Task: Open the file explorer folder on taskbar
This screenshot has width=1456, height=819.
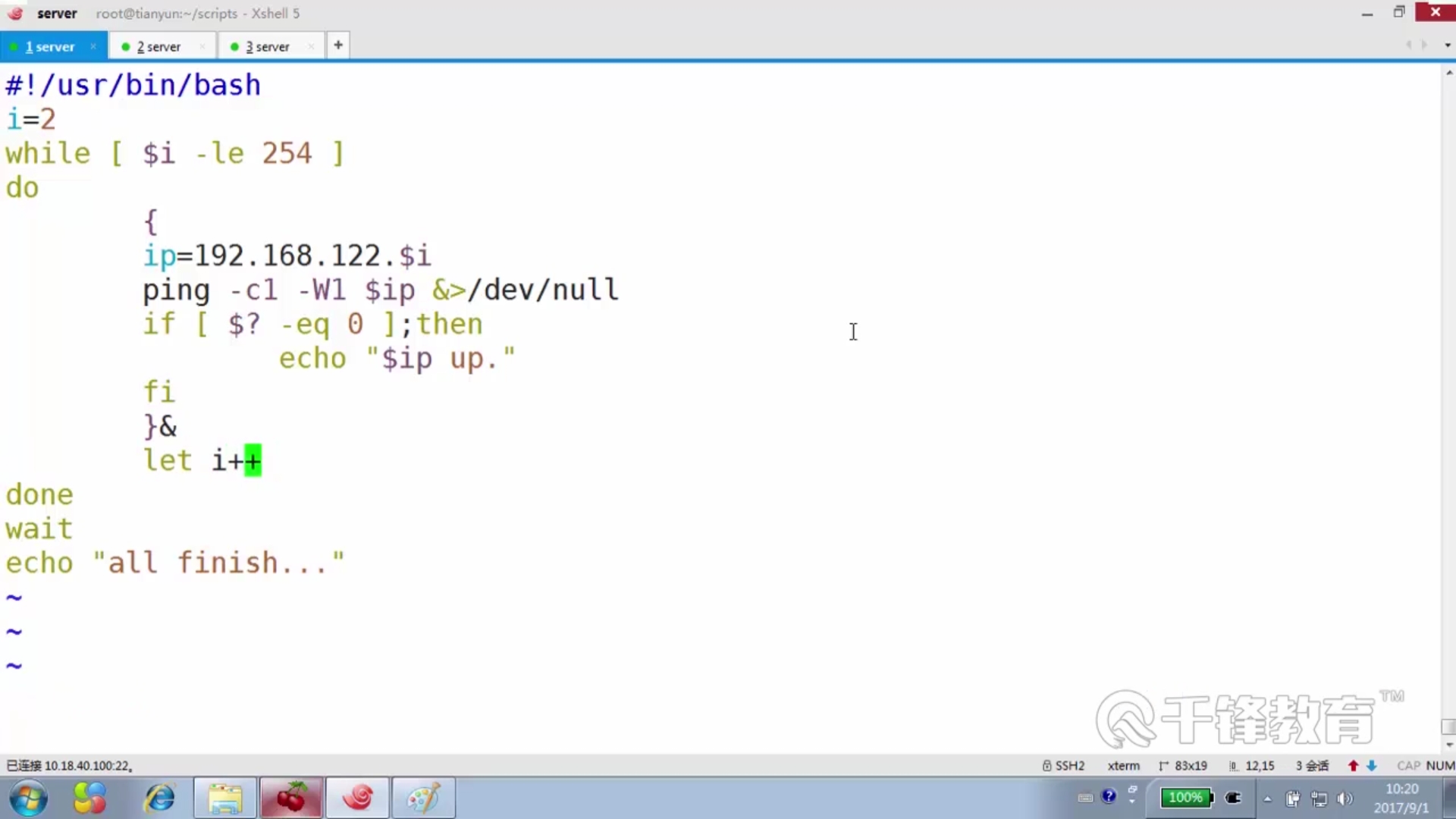Action: pyautogui.click(x=225, y=799)
